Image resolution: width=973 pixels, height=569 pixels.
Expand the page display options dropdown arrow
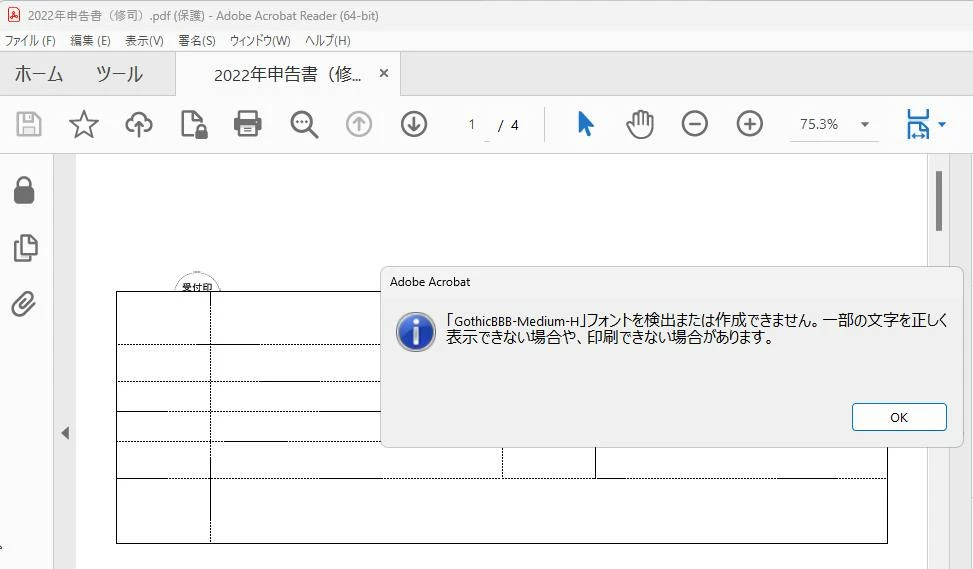coord(942,124)
